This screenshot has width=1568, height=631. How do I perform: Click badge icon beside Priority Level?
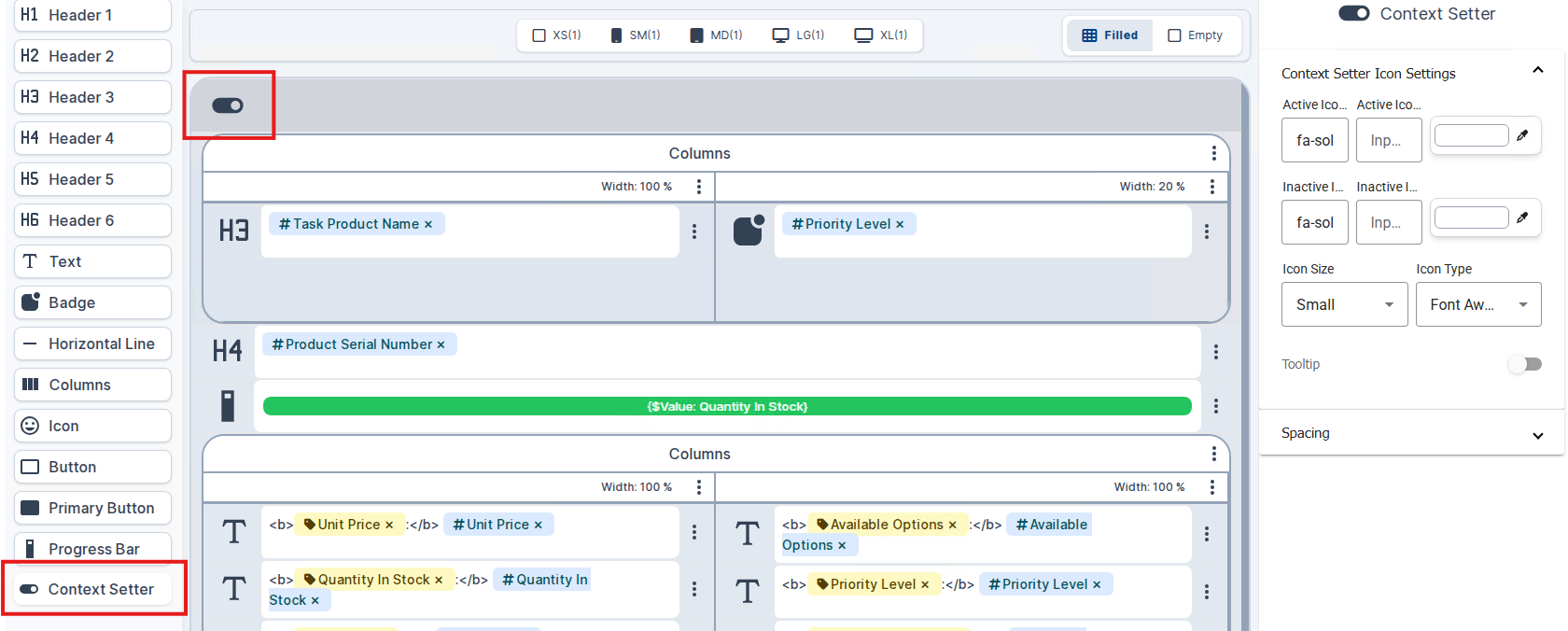point(749,231)
